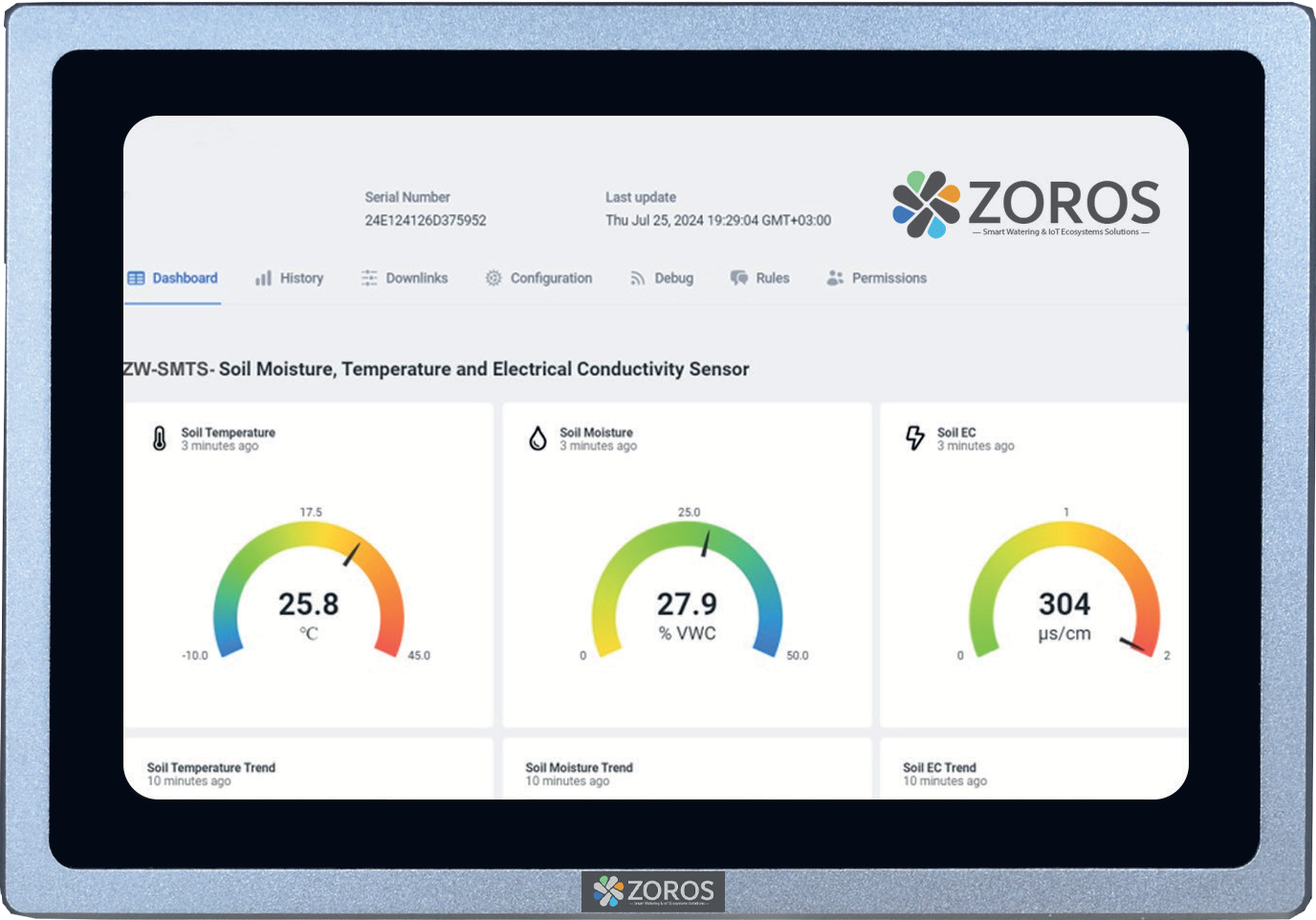Open the Rules tab
1316x920 pixels.
(772, 277)
